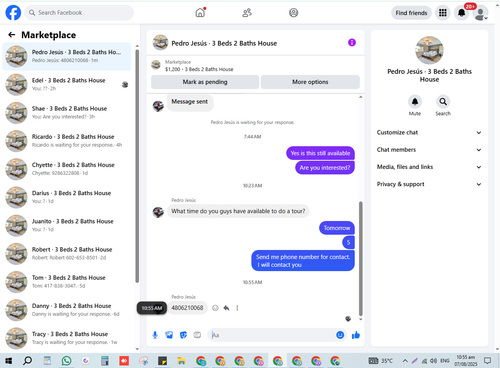Open File Explorer from the taskbar
This screenshot has height=368, width=500.
point(181,361)
